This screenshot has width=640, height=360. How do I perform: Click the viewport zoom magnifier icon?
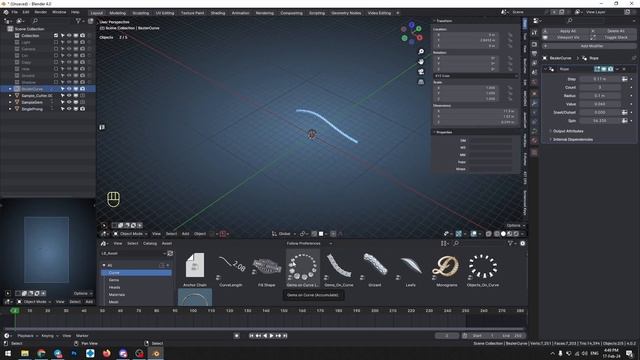[421, 52]
